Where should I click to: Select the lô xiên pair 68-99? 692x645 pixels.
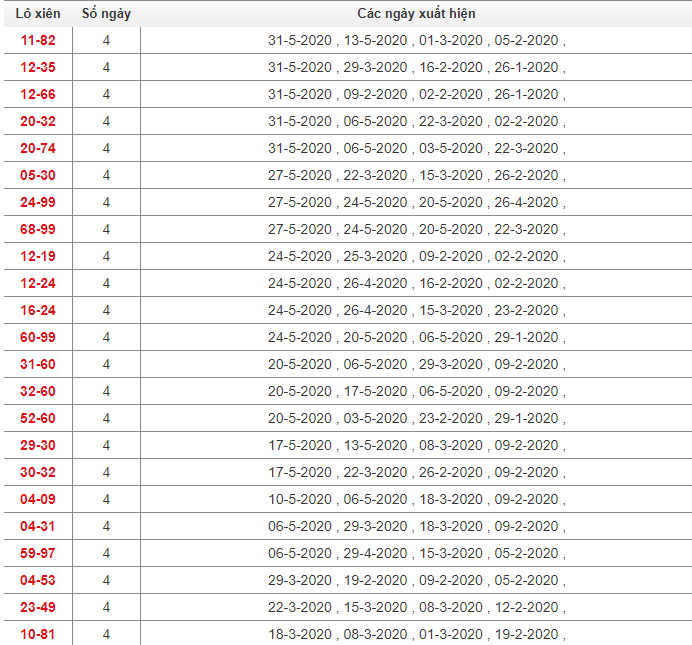pos(38,229)
